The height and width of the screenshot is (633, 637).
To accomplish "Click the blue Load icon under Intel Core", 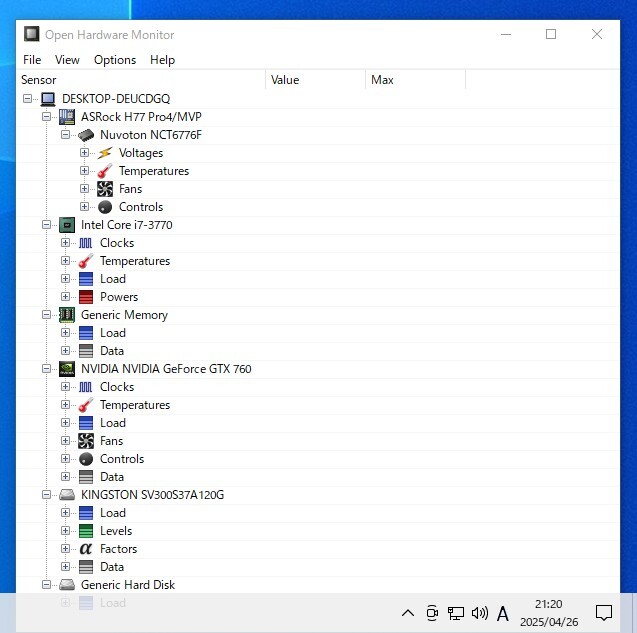I will coord(86,279).
